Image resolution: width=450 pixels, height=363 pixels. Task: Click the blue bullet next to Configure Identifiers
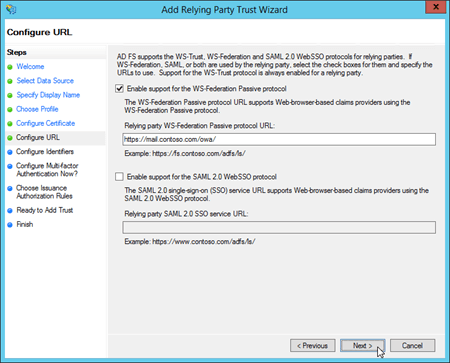pyautogui.click(x=10, y=152)
